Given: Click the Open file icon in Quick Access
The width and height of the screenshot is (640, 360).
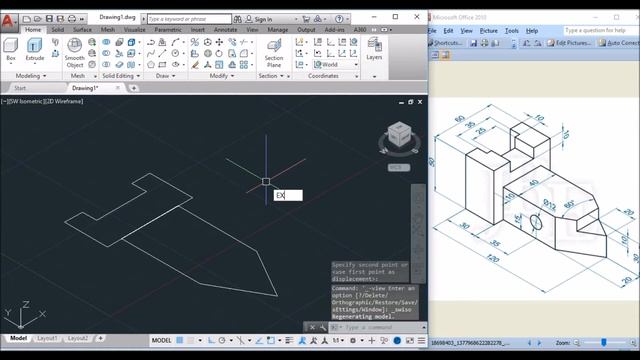Looking at the screenshot, I should [x=38, y=19].
